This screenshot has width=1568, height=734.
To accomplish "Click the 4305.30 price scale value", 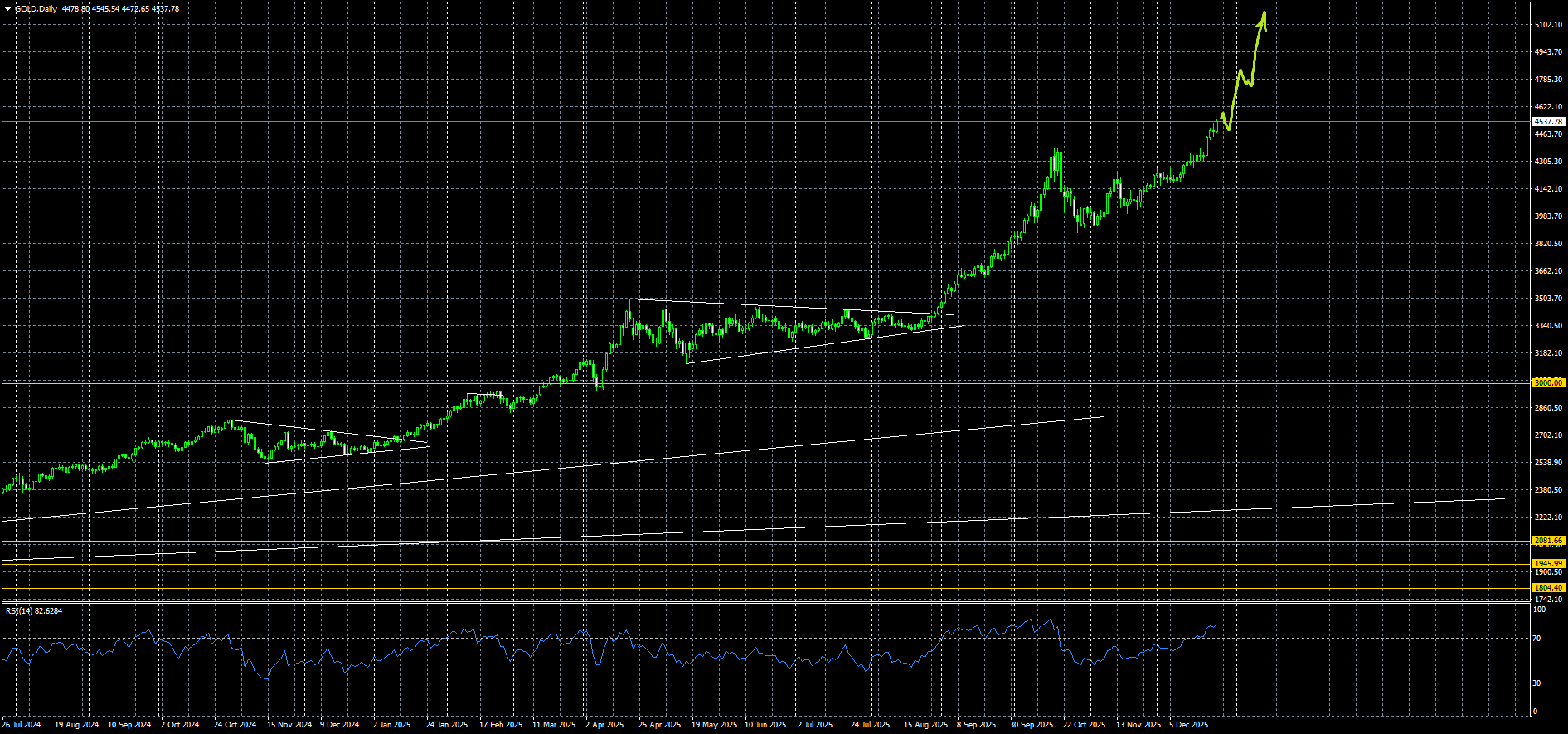I will [x=1548, y=162].
